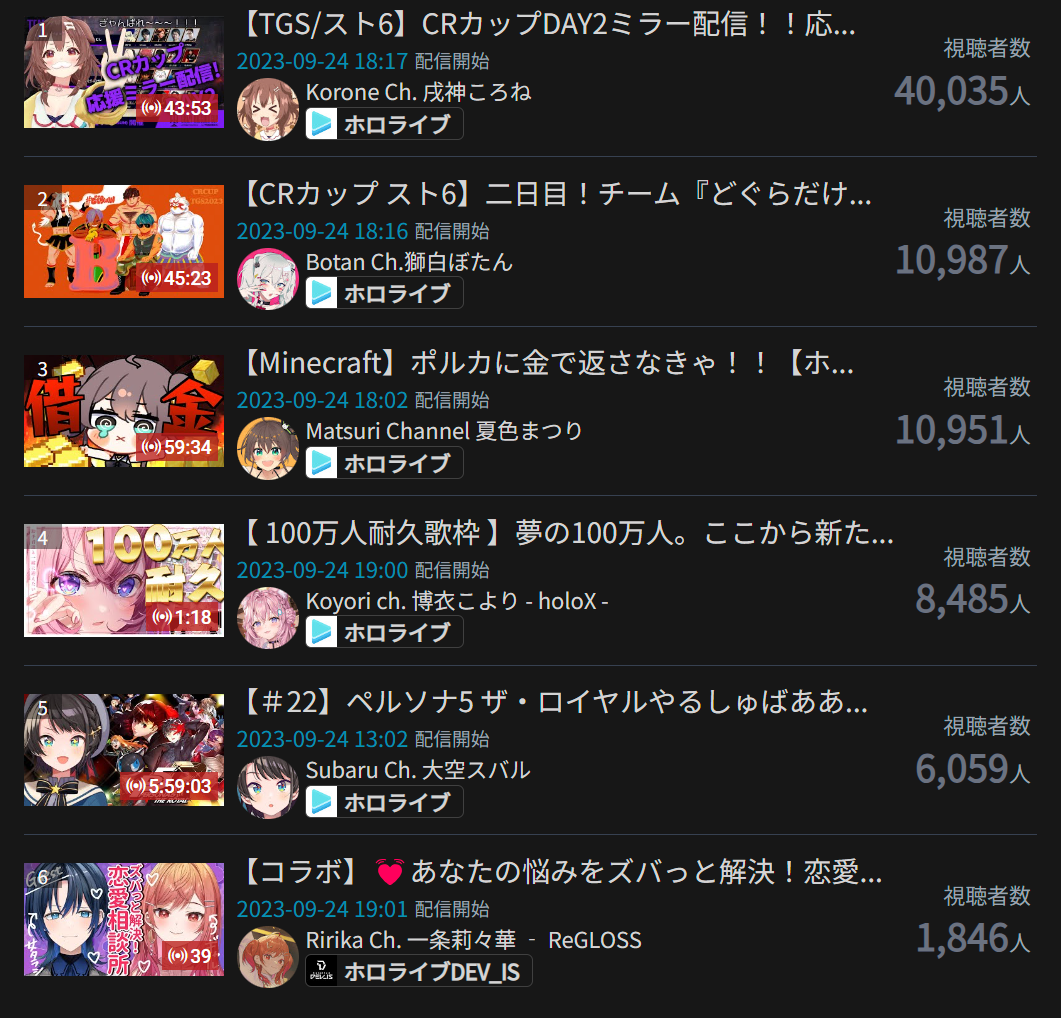
Task: Click ホロライブ tag under Subaru Ch.
Action: click(384, 802)
